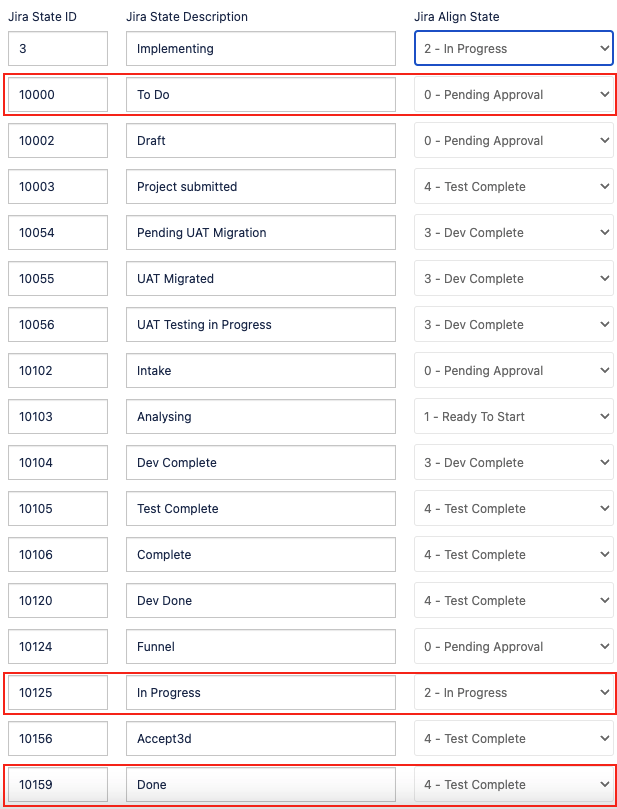The height and width of the screenshot is (809, 617).
Task: Open the align state dropdown for Done
Action: (x=513, y=784)
